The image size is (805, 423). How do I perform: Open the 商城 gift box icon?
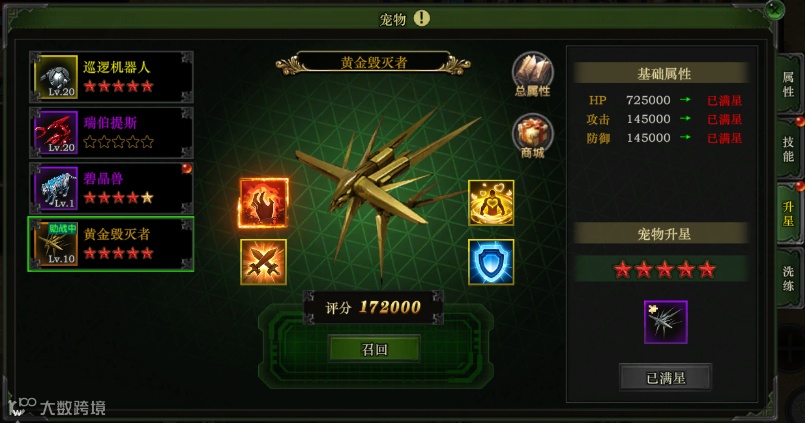pyautogui.click(x=533, y=136)
